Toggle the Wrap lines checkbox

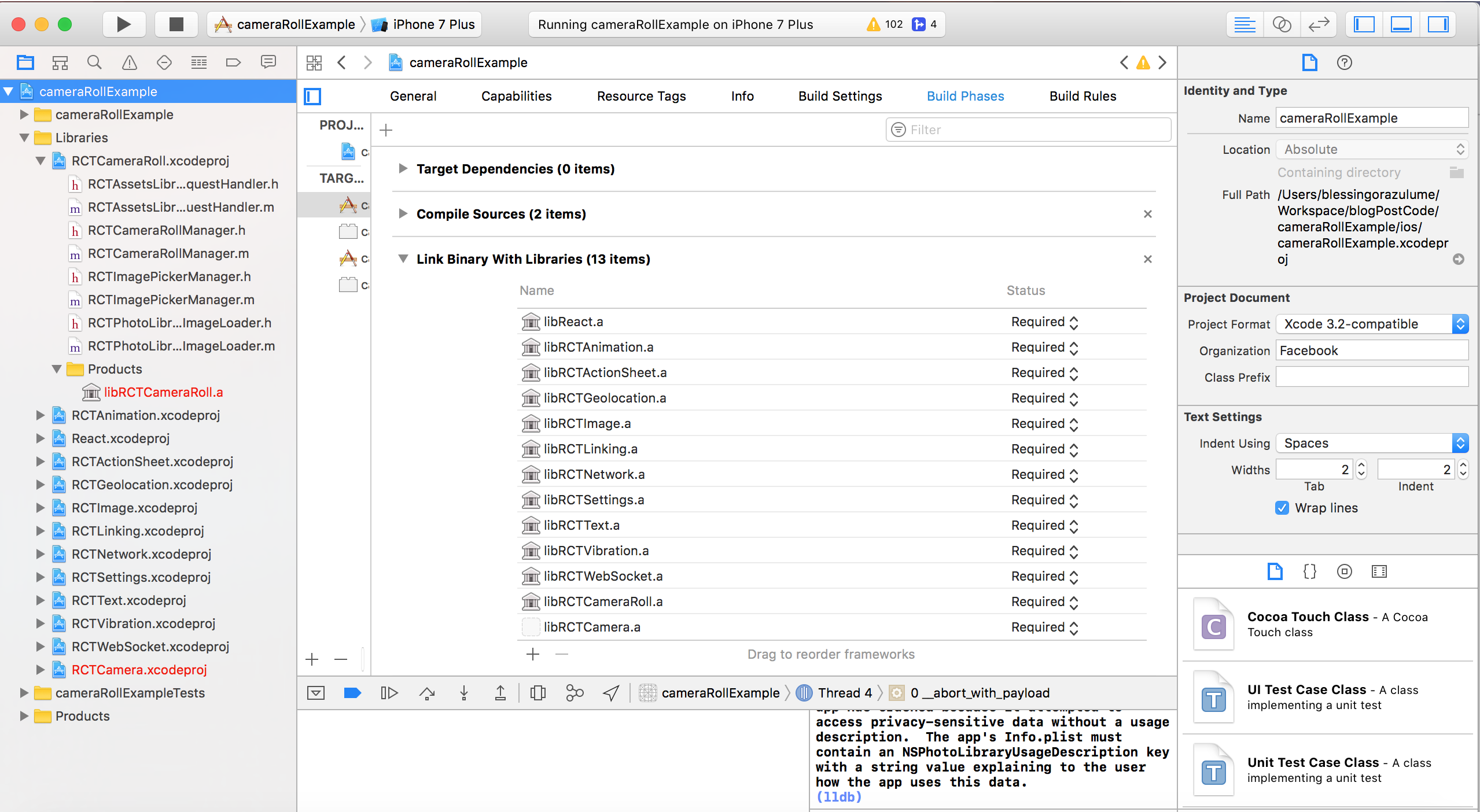click(1282, 508)
